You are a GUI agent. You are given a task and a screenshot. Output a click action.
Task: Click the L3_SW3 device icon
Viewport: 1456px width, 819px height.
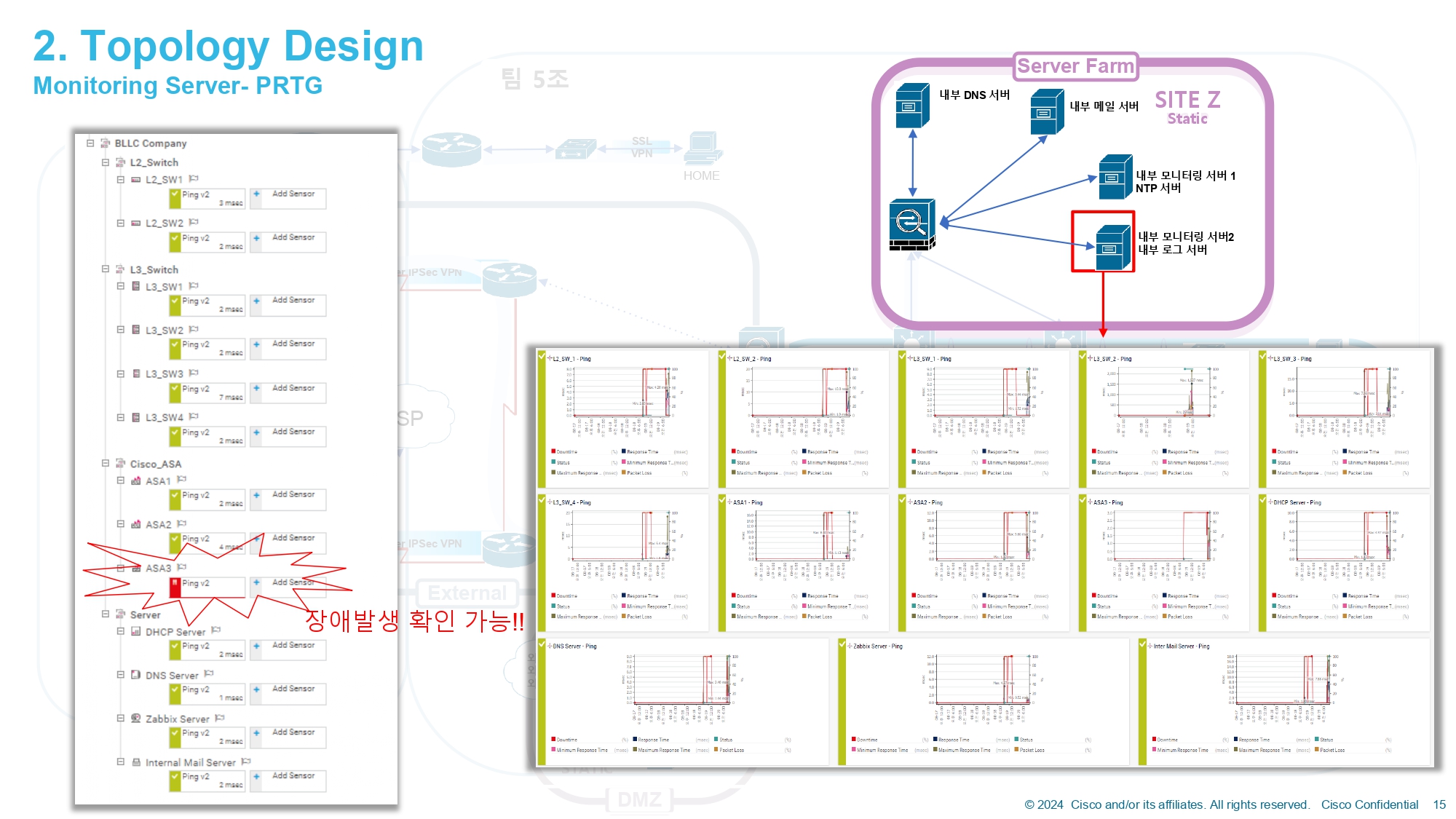136,373
